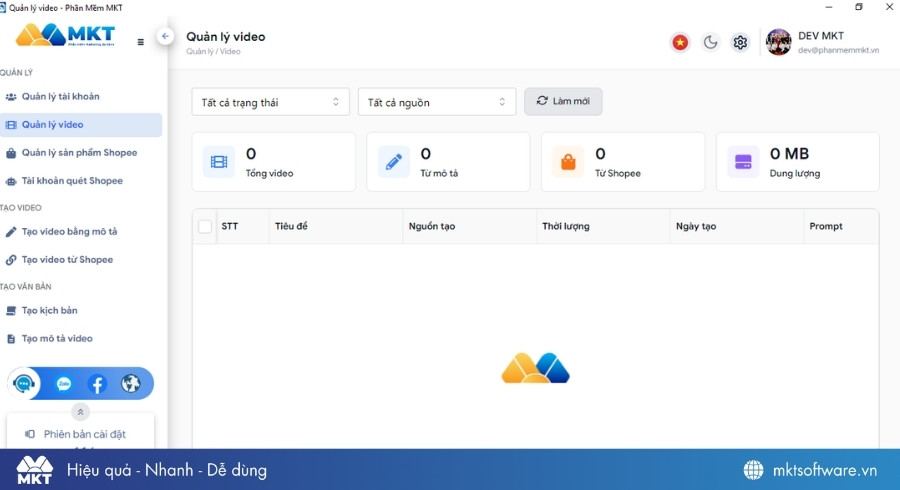Open Tạo kịch bản page
900x490 pixels.
[81, 310]
